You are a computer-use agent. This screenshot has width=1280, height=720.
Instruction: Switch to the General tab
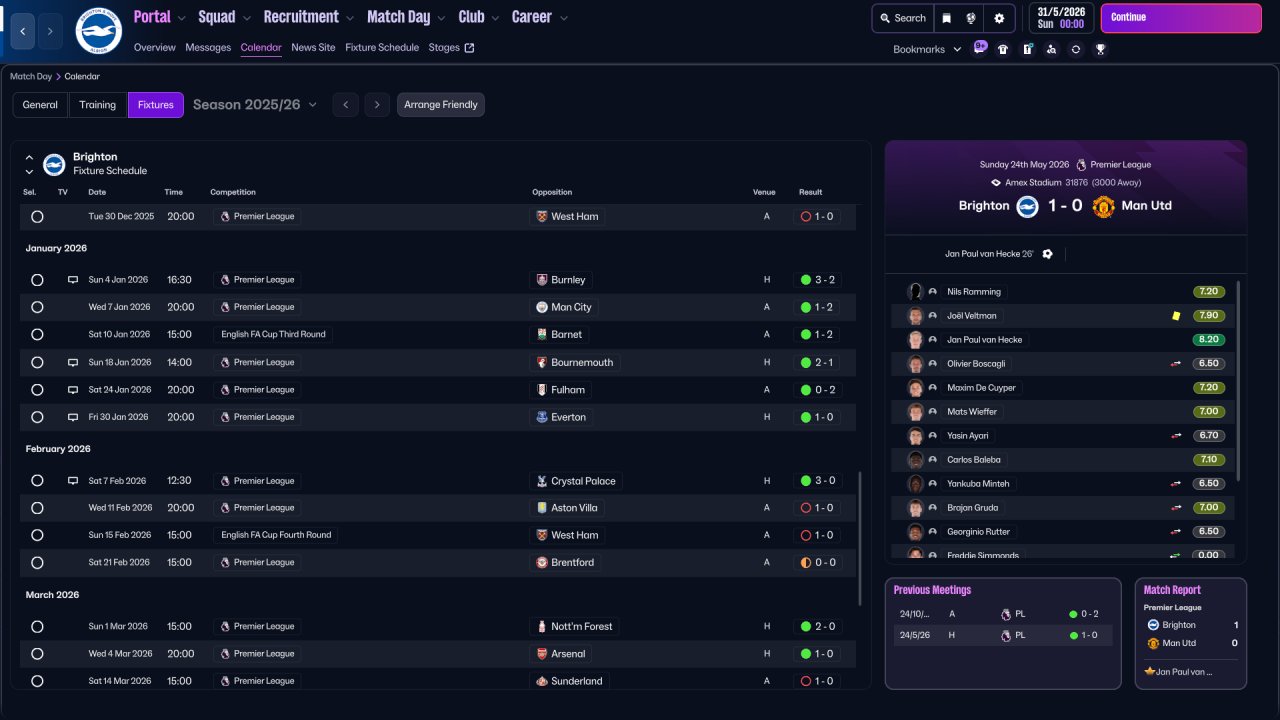click(x=40, y=105)
